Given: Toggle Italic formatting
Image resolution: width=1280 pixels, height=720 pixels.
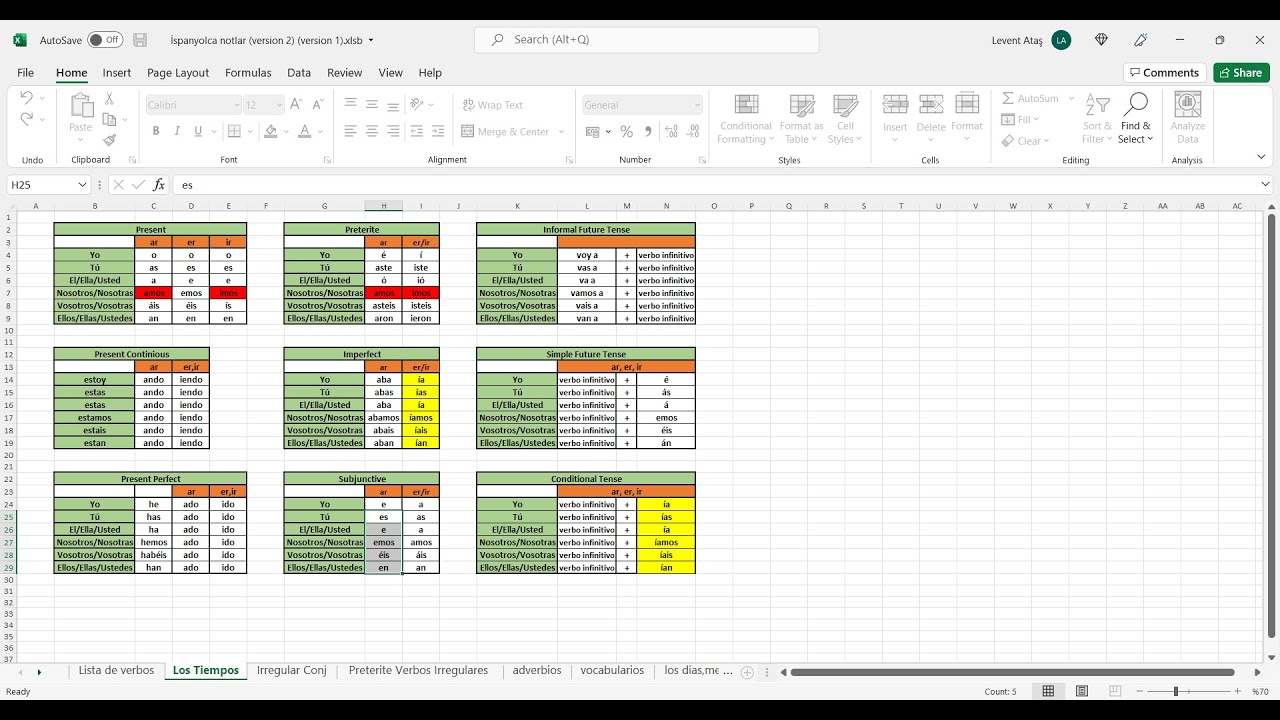Looking at the screenshot, I should tap(177, 131).
